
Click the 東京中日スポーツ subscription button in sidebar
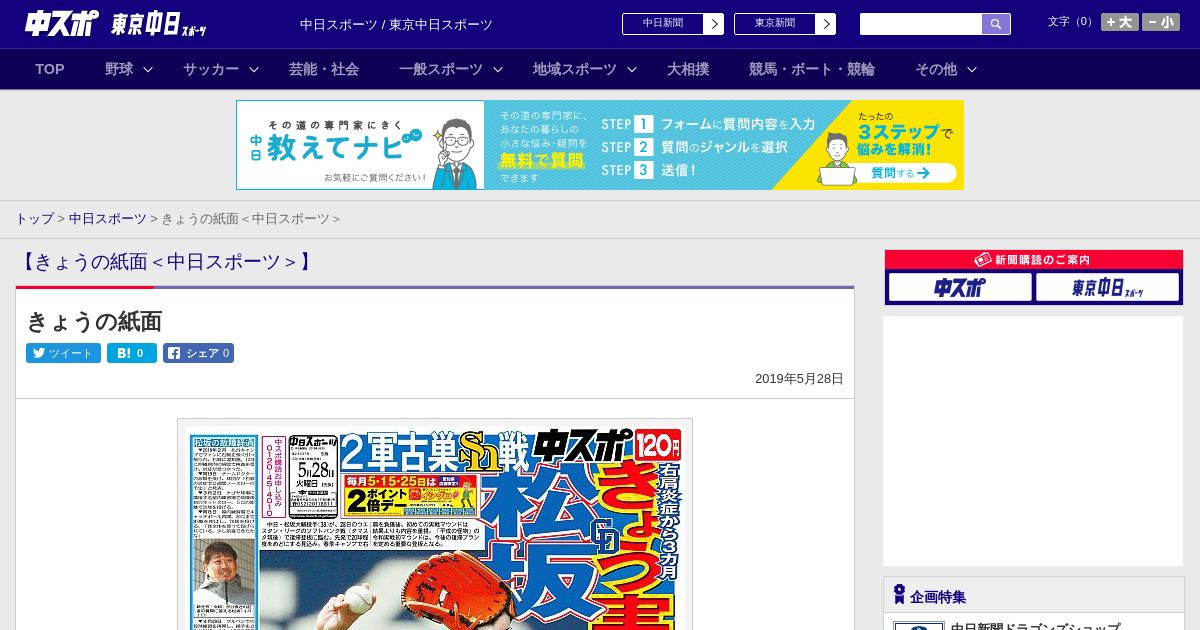tap(1107, 288)
